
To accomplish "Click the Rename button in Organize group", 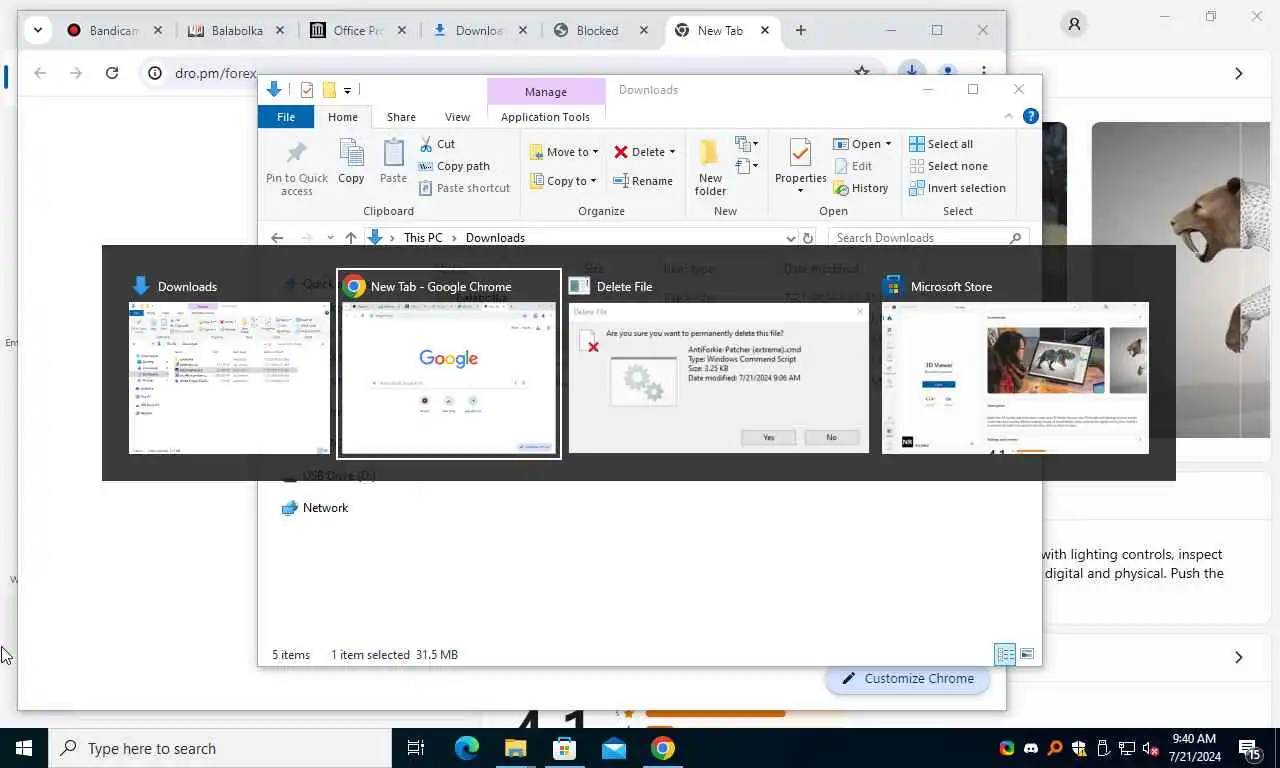I will pos(642,181).
